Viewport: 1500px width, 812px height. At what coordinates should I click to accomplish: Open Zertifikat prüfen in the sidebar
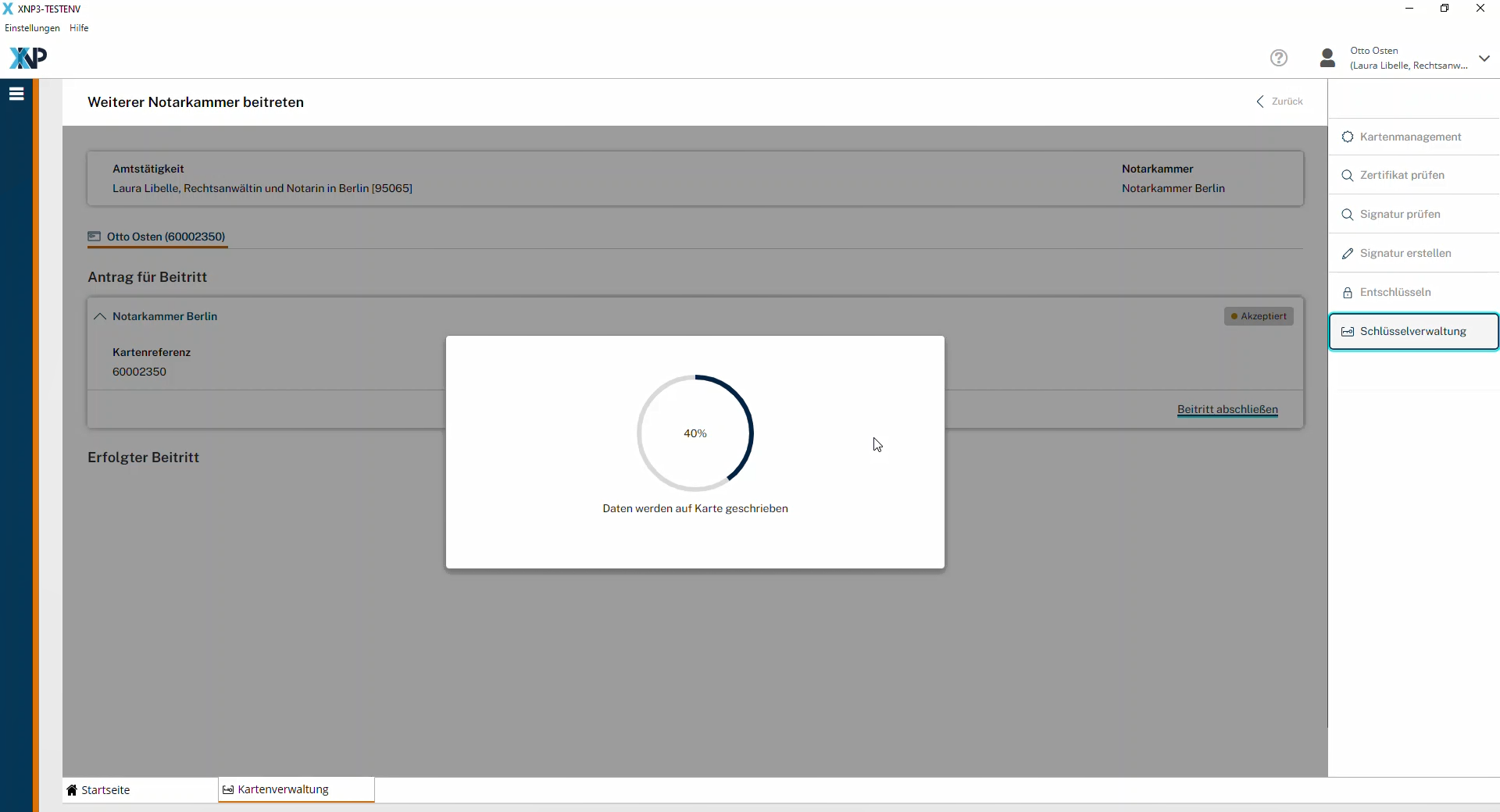pos(1414,175)
